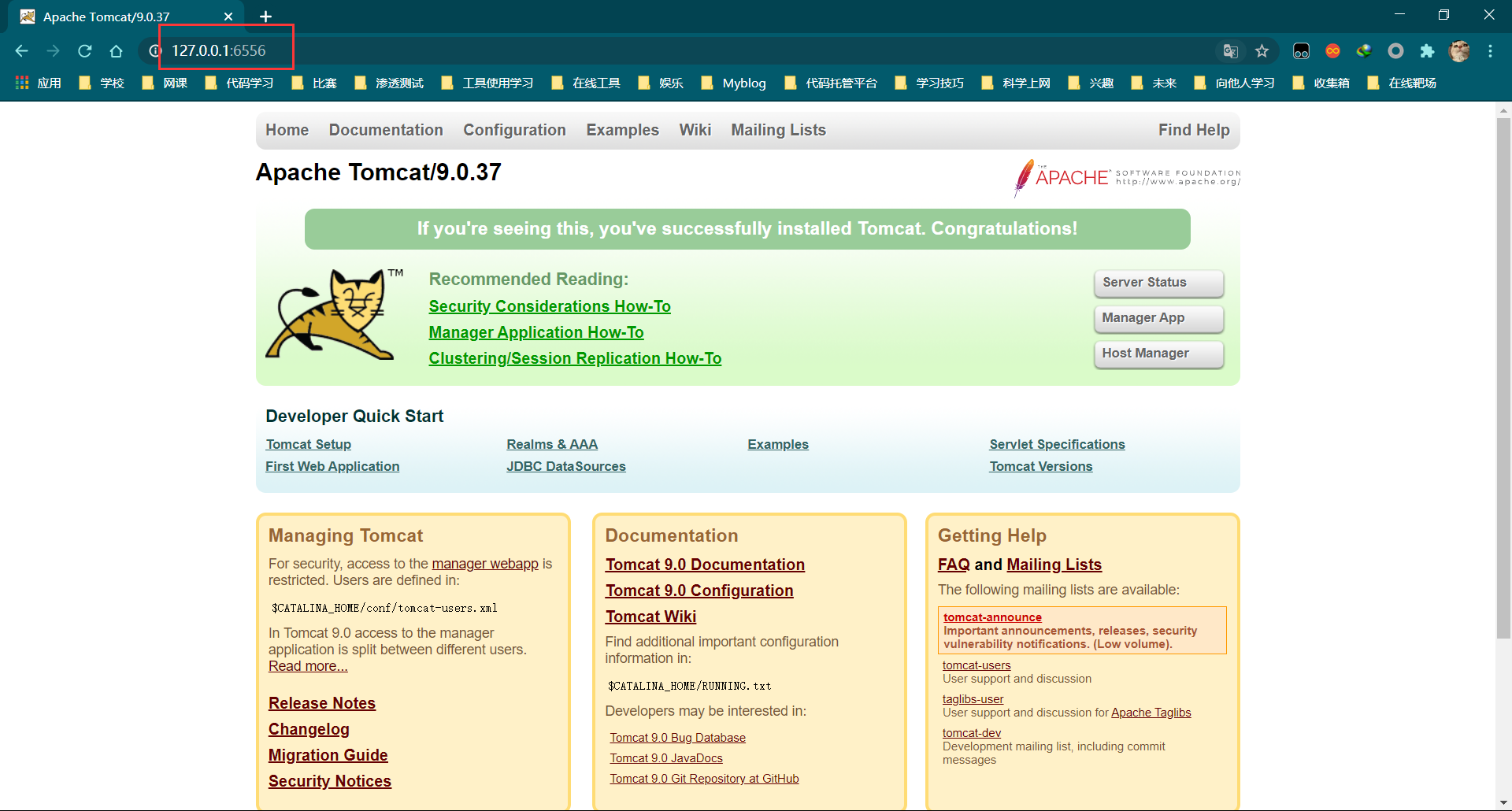The image size is (1512, 811).
Task: Open the Chrome three-dot menu
Action: pos(1490,51)
